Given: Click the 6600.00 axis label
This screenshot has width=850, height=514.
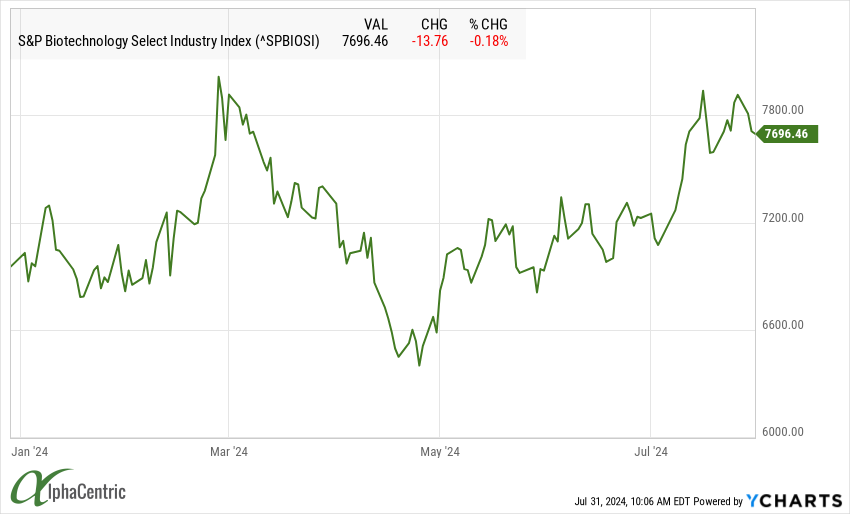Looking at the screenshot, I should 783,325.
